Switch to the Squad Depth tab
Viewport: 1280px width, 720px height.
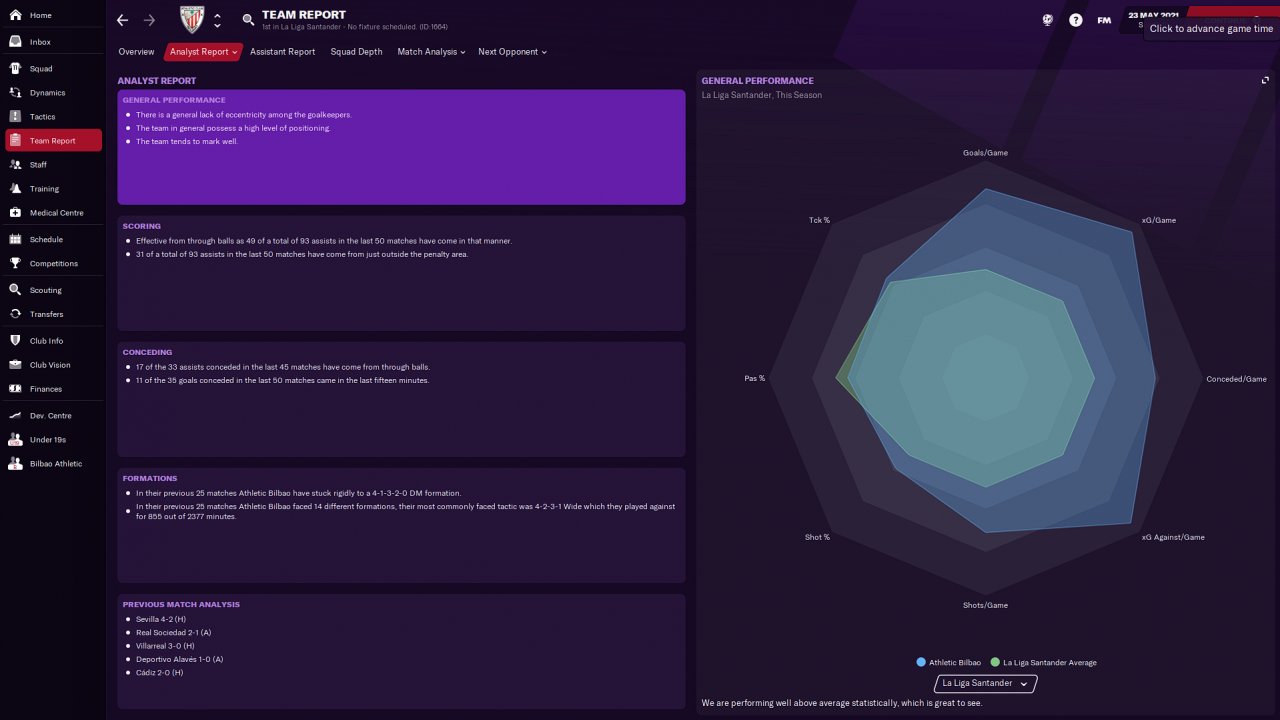356,52
